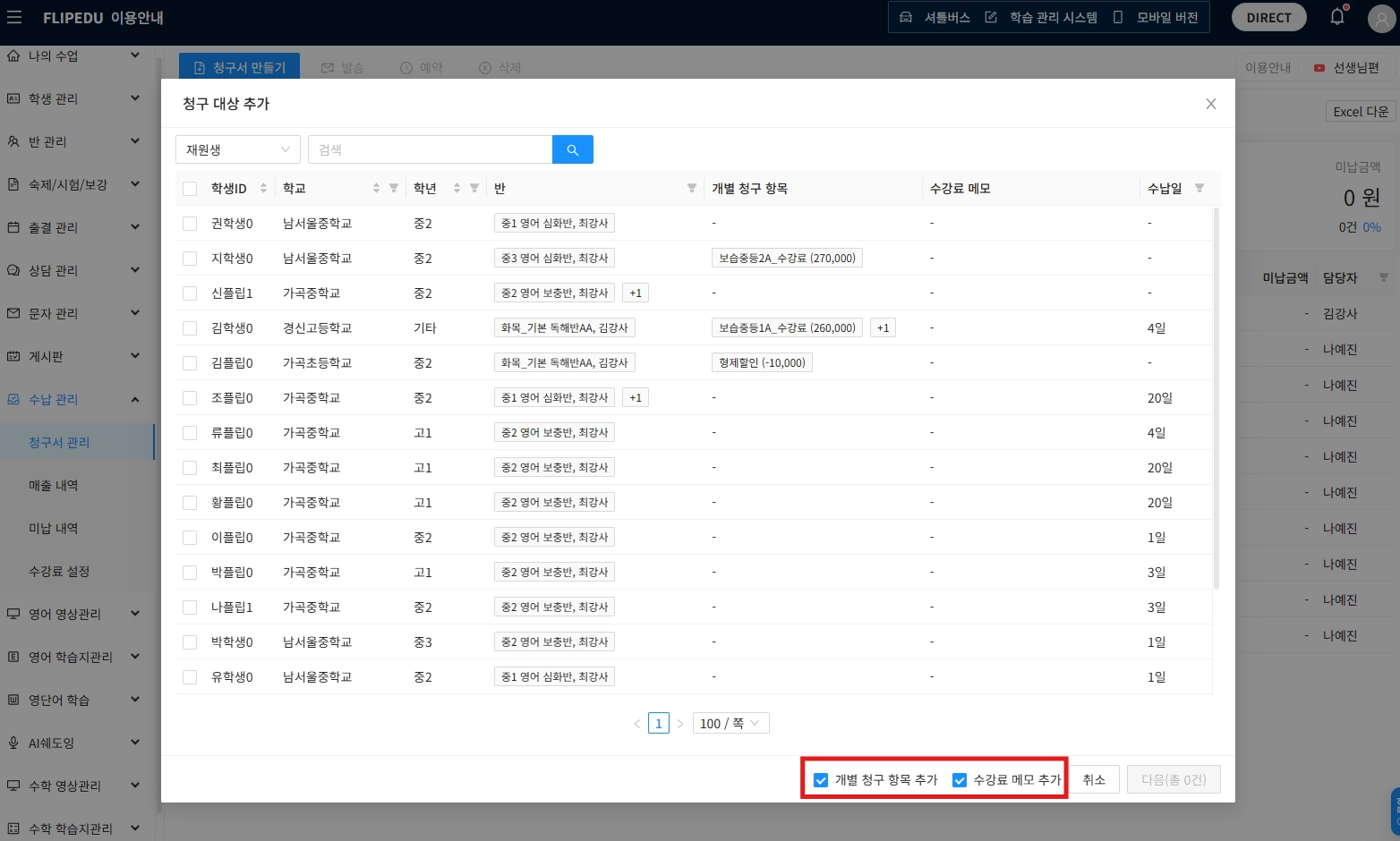This screenshot has height=841, width=1400.
Task: Open 미납 내역 in sidebar
Action: 54,528
